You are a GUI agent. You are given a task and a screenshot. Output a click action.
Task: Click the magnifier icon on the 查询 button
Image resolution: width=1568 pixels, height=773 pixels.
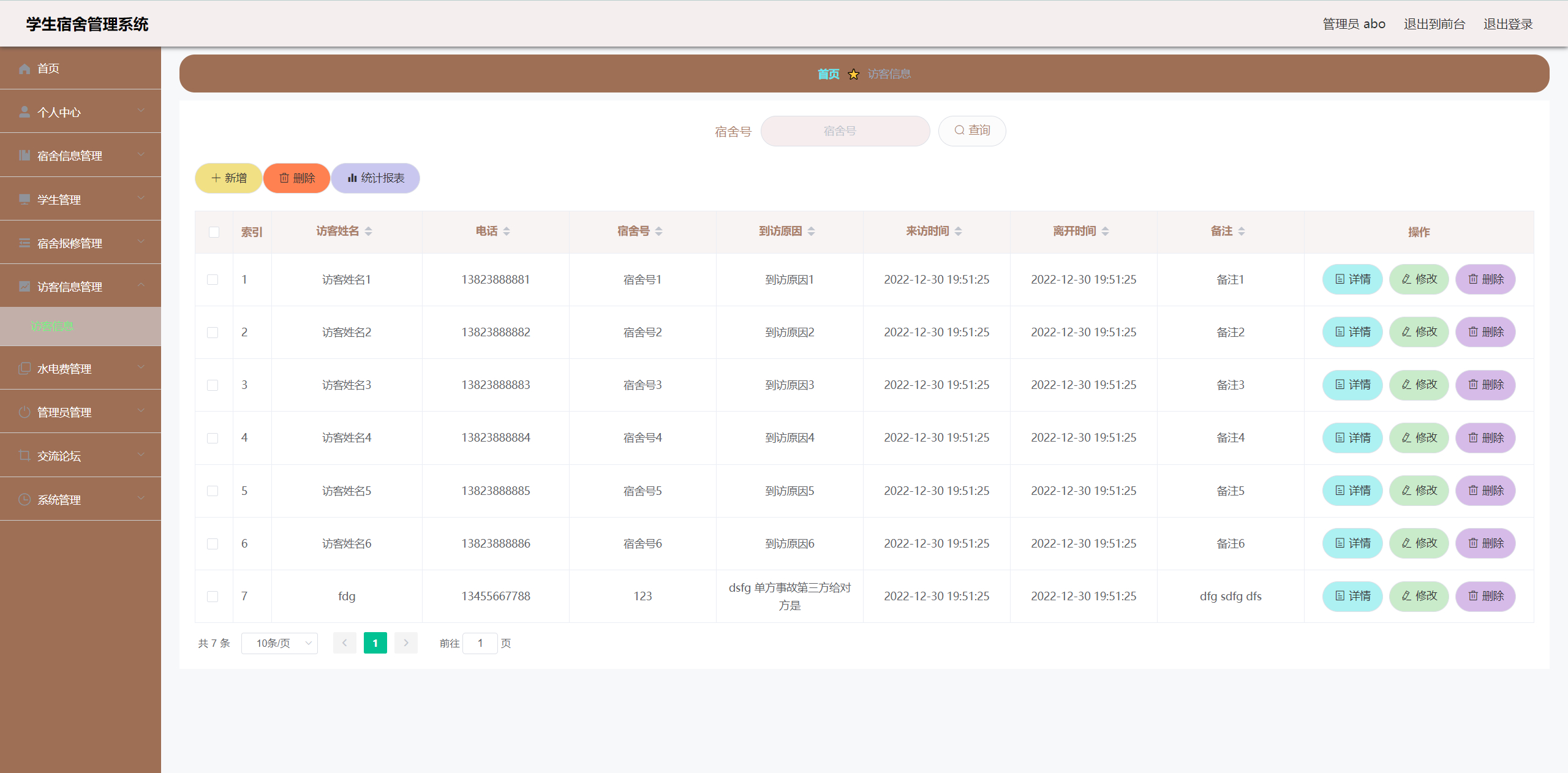(x=959, y=130)
